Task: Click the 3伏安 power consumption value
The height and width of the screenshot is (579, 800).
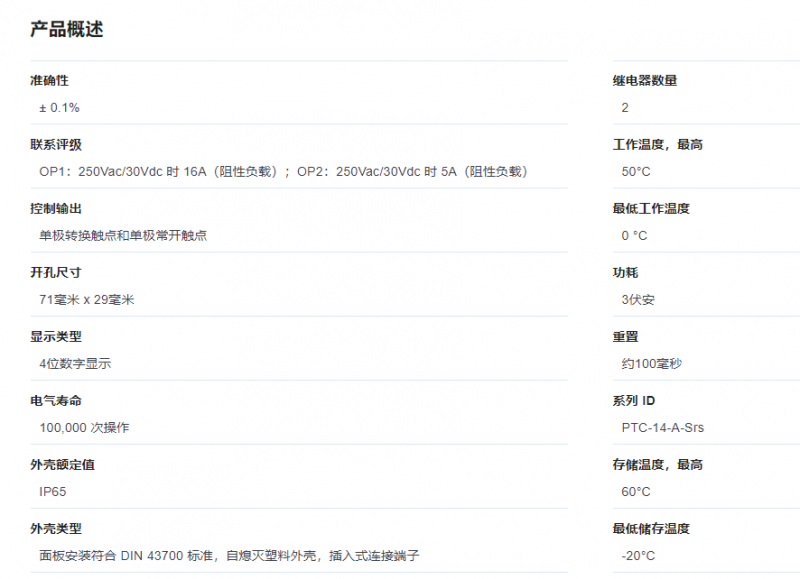Action: [638, 299]
